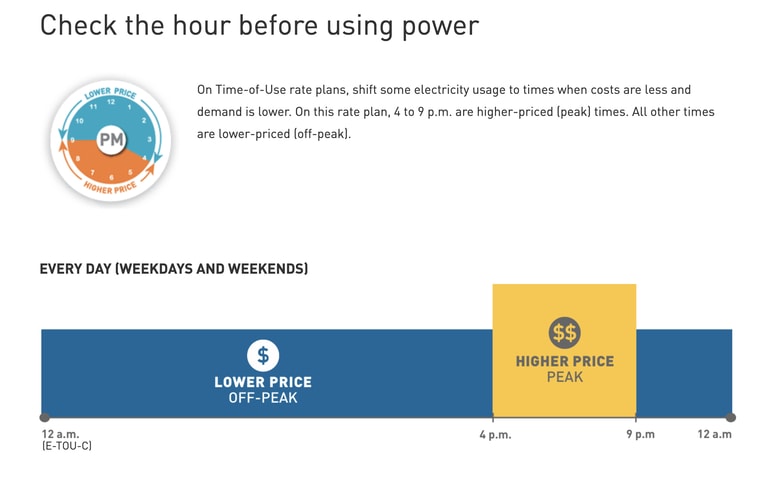
Task: Click the number 6 on the clock
Action: 111,178
